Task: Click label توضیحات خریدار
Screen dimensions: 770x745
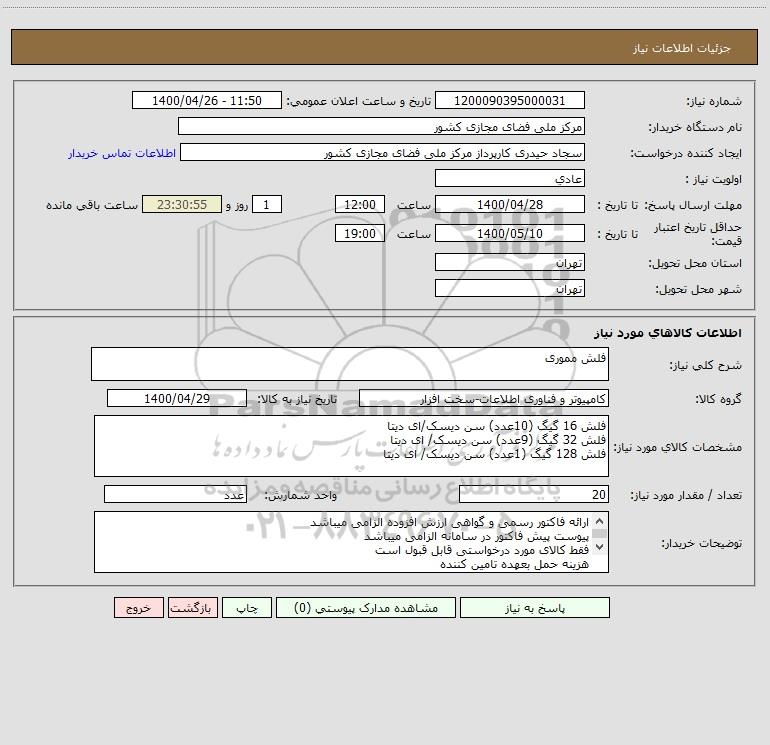Action: pyautogui.click(x=701, y=543)
